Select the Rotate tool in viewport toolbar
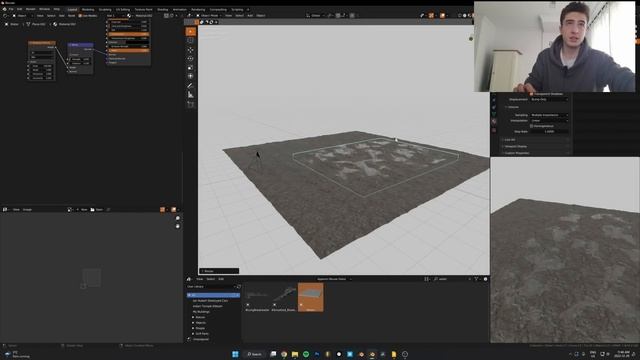The height and width of the screenshot is (360, 640). (191, 59)
